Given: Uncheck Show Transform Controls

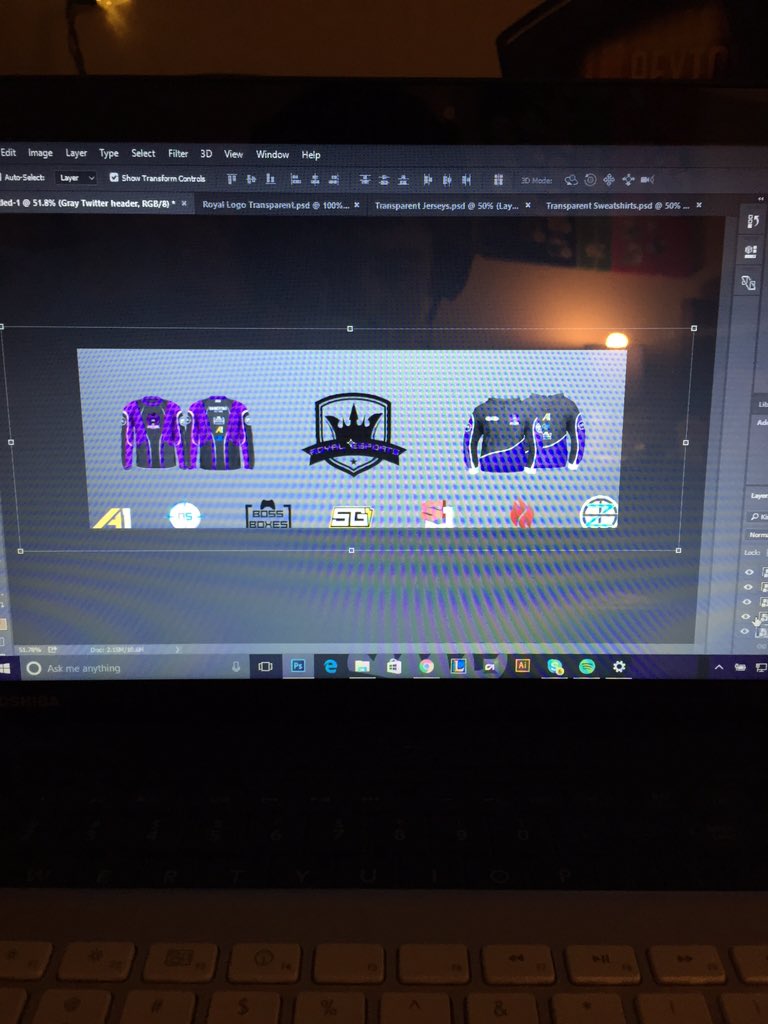Looking at the screenshot, I should (x=114, y=178).
